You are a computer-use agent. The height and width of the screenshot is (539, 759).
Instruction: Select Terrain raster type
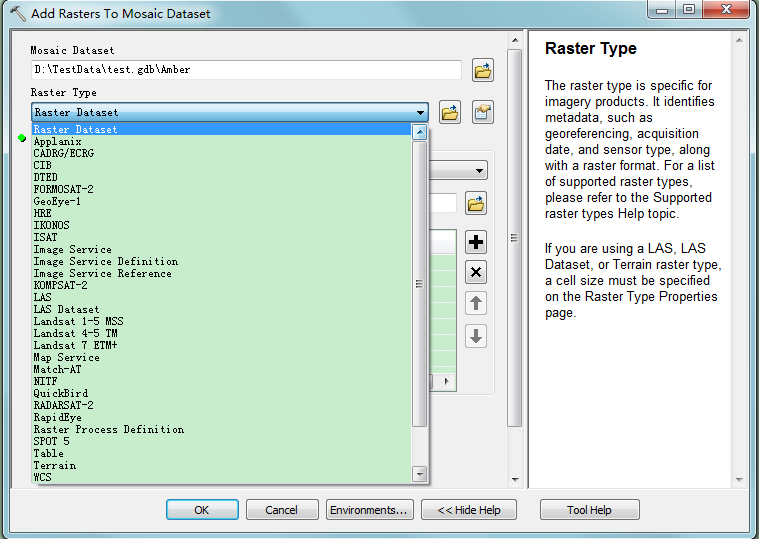(x=222, y=465)
